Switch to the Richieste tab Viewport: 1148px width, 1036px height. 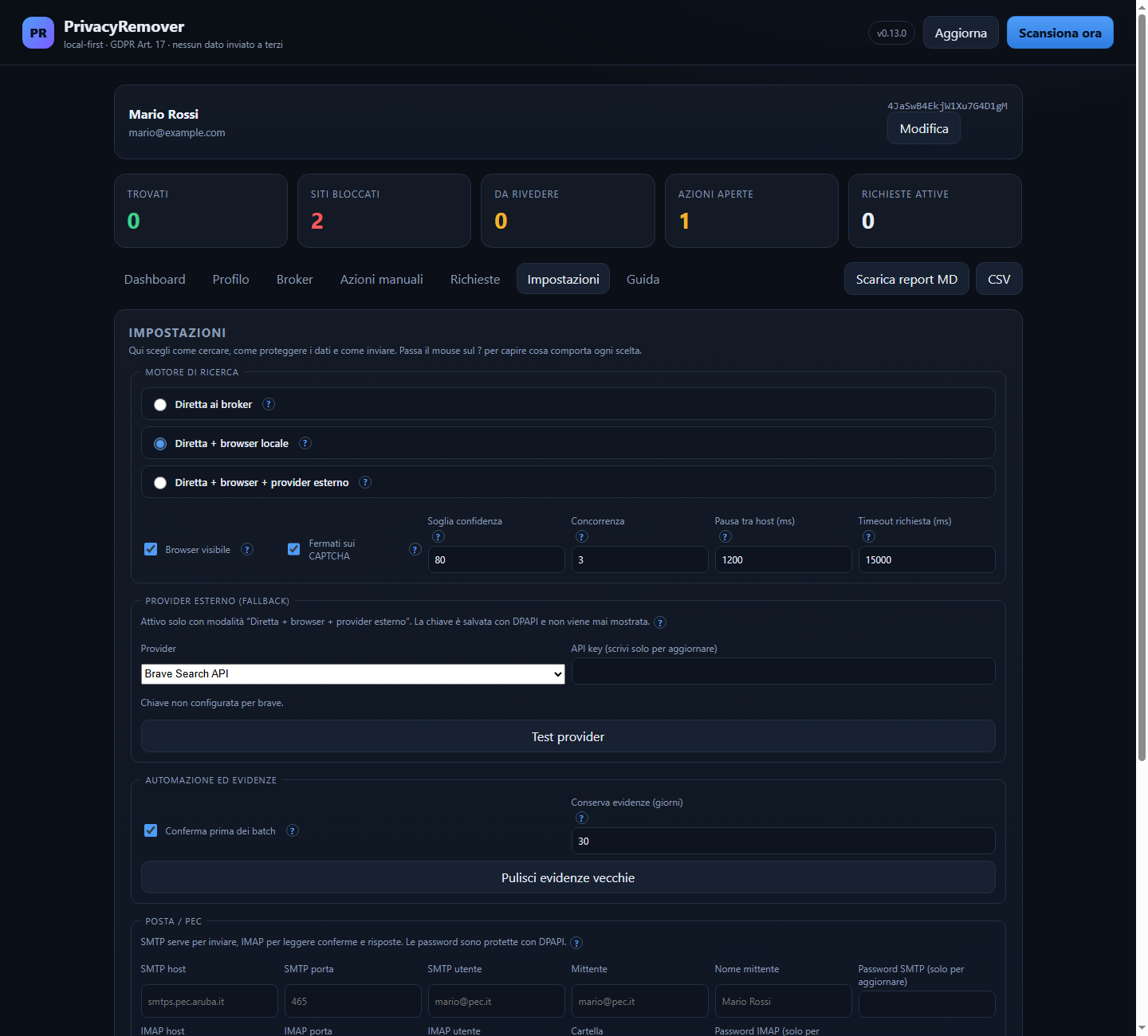pyautogui.click(x=475, y=279)
